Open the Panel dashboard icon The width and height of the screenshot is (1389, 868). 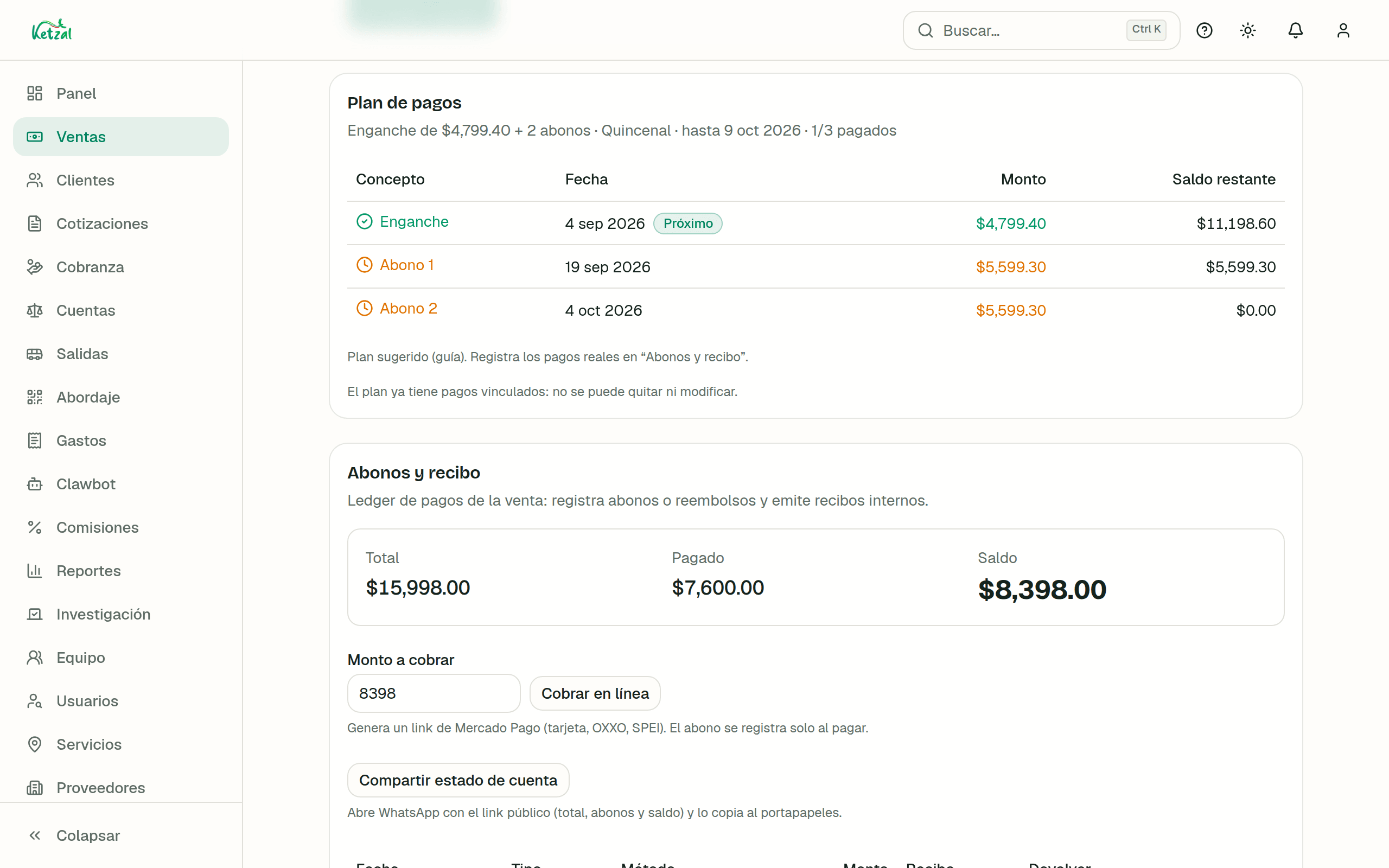34,93
